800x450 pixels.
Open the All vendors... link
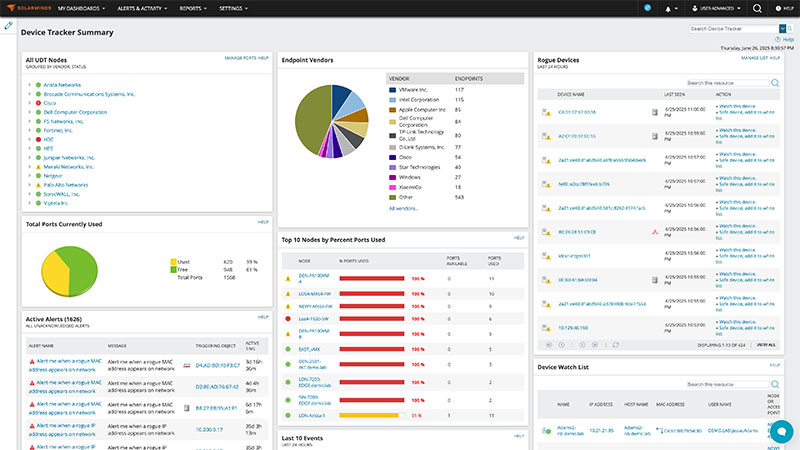click(x=404, y=208)
